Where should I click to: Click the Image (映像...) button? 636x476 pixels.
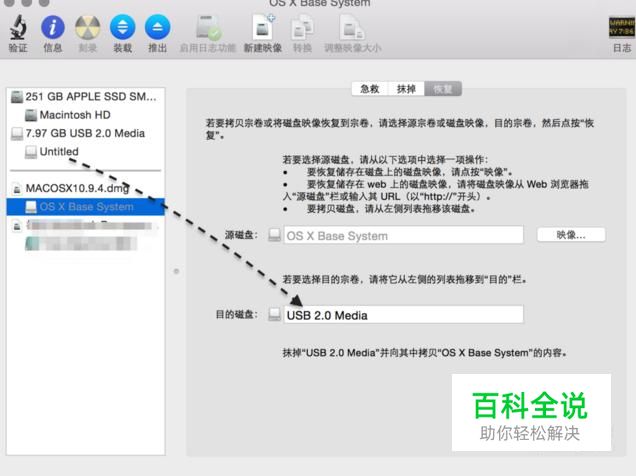coord(571,235)
